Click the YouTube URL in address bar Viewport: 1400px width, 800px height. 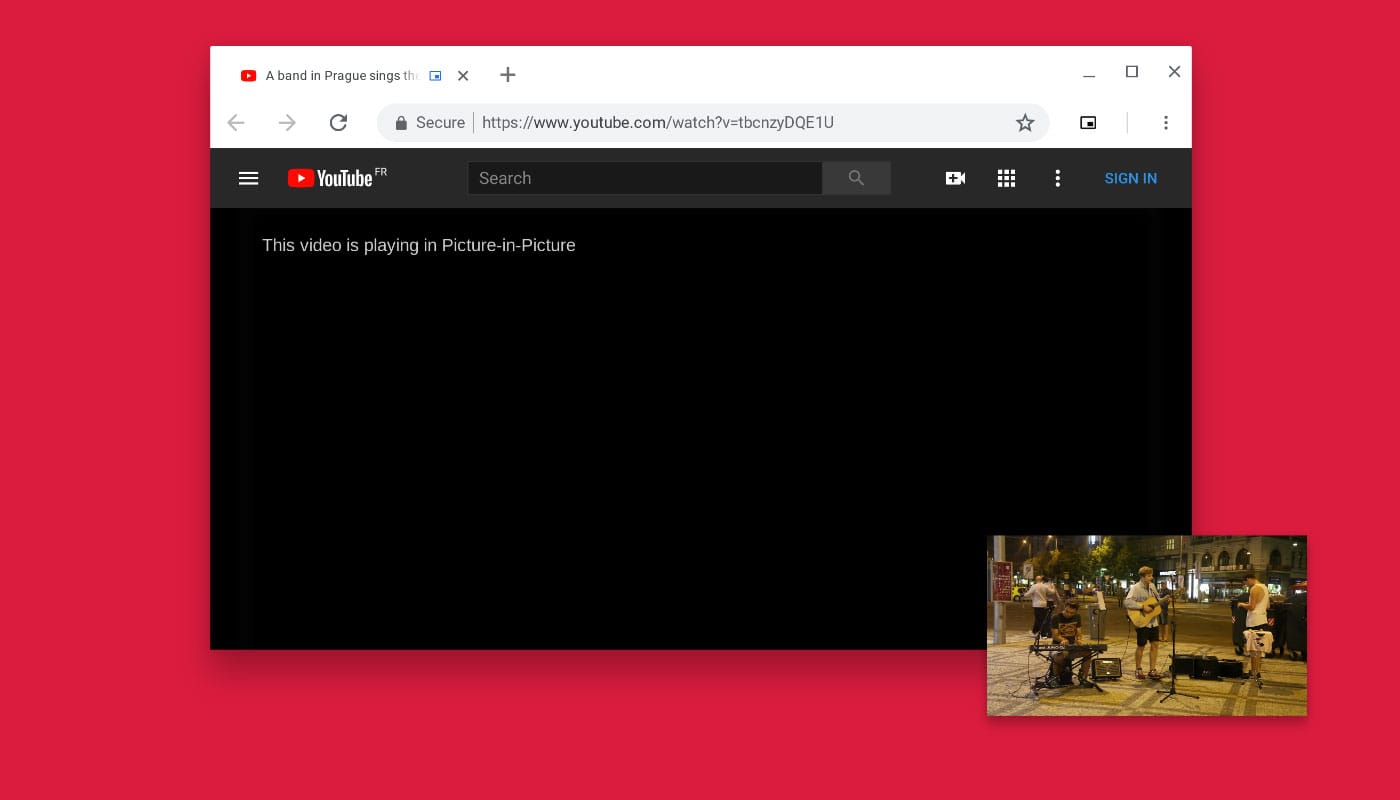[x=658, y=123]
